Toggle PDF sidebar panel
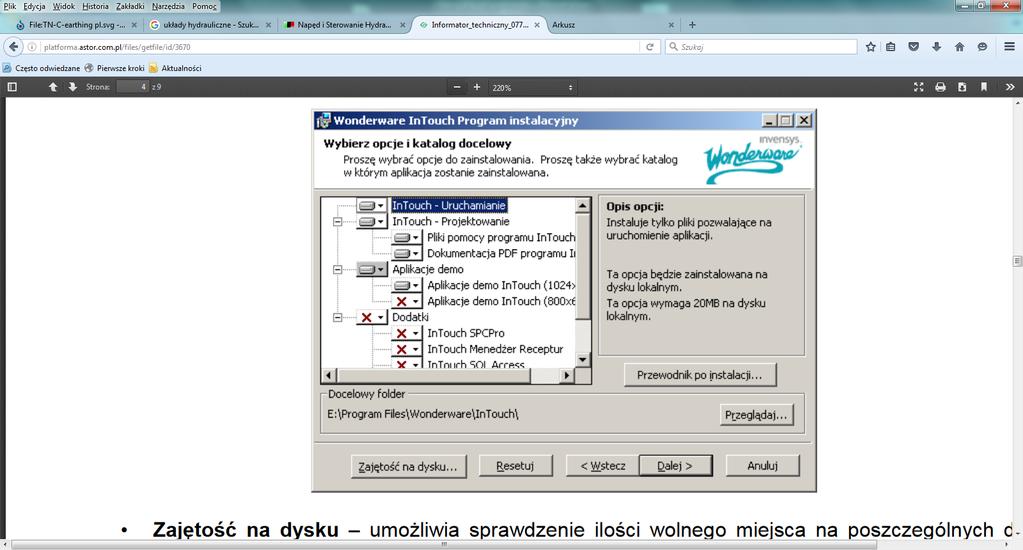Screen dimensions: 1023x550 12,87
